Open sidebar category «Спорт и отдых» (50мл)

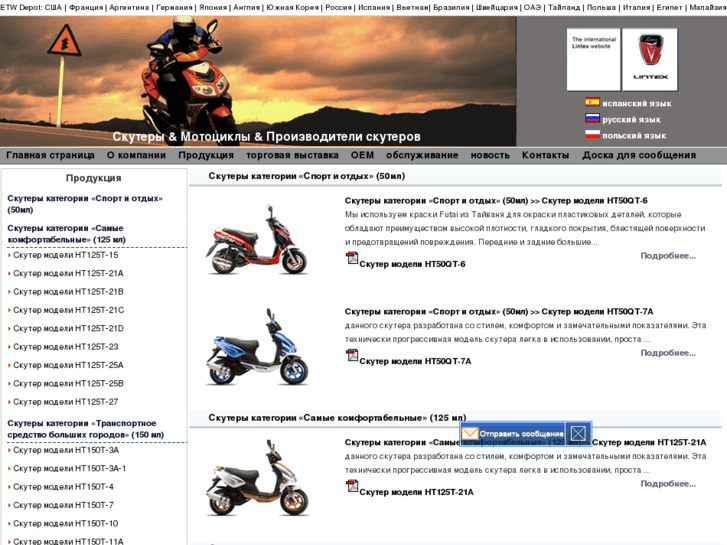tap(84, 204)
